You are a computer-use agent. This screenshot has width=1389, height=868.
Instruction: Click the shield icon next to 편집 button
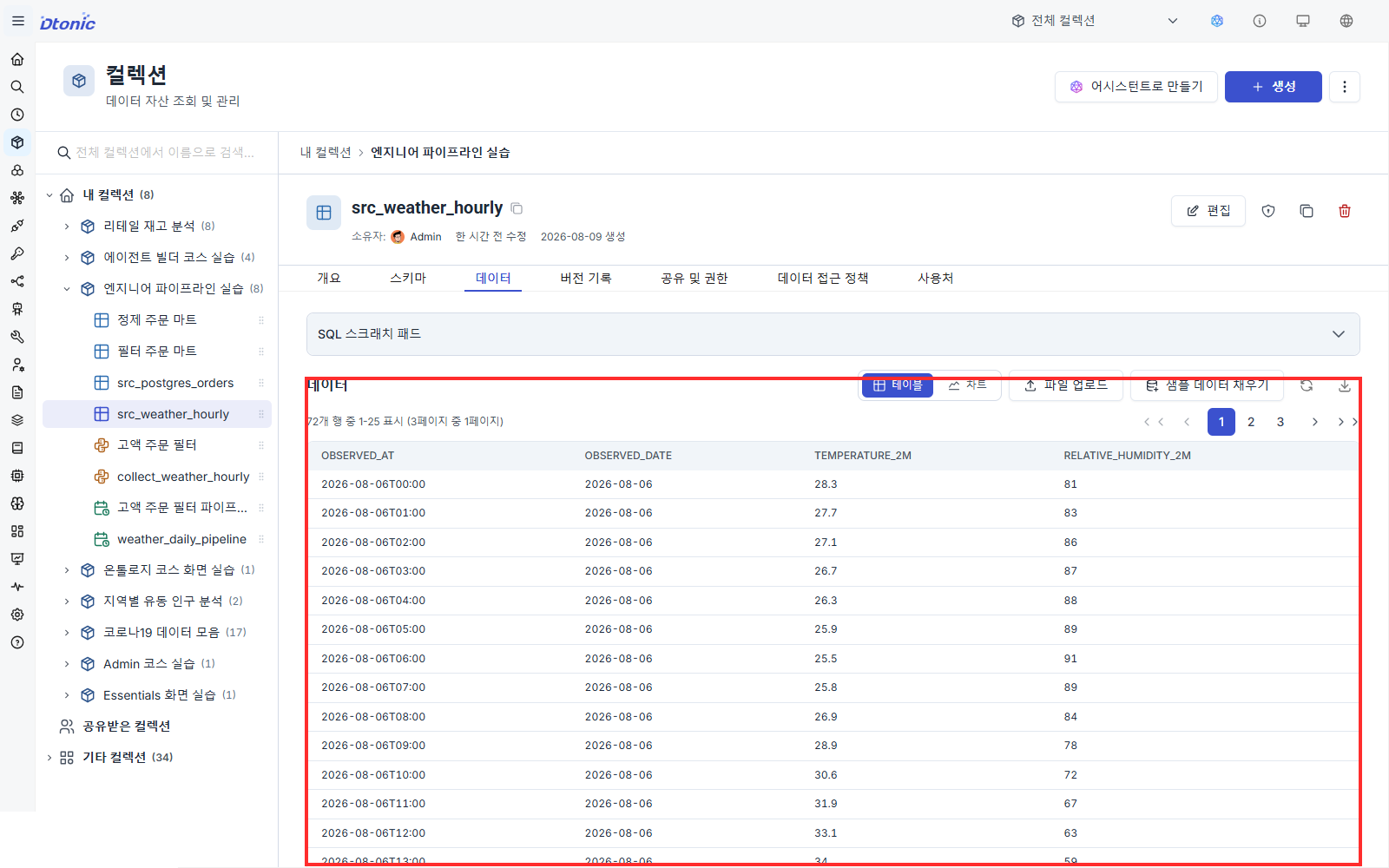tap(1268, 211)
